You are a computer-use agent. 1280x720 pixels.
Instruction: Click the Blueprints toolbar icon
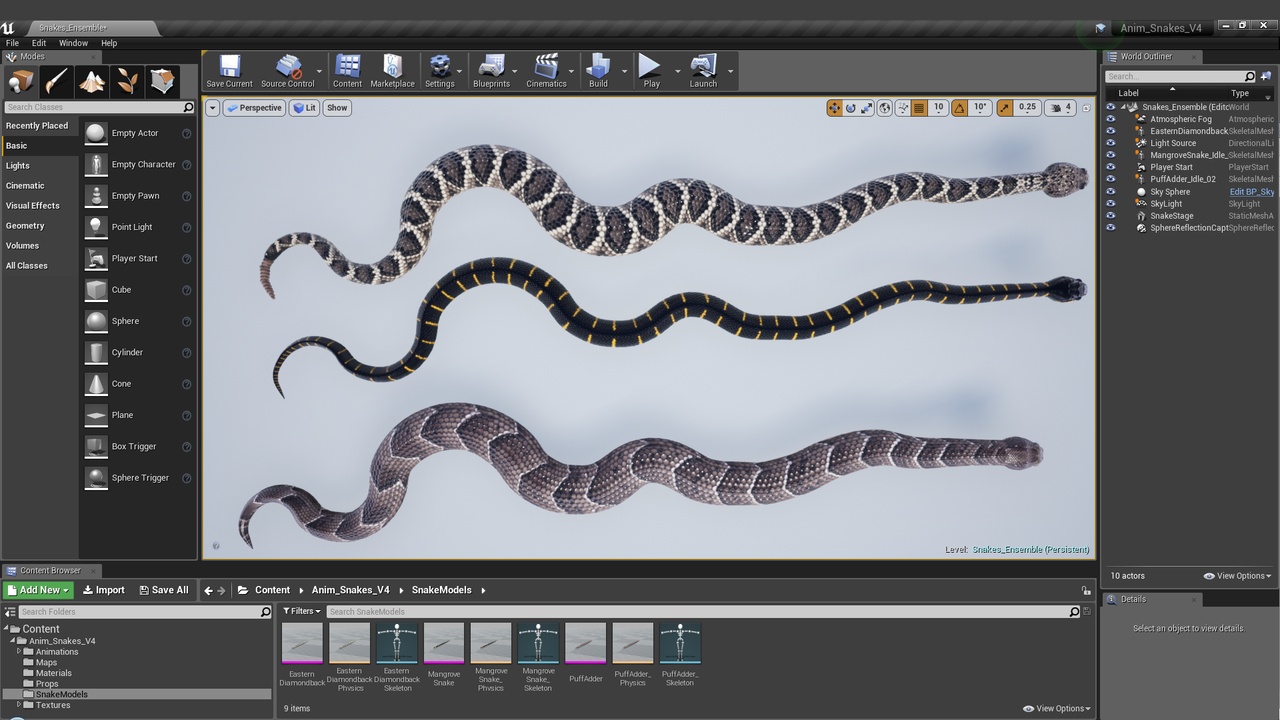(x=491, y=71)
